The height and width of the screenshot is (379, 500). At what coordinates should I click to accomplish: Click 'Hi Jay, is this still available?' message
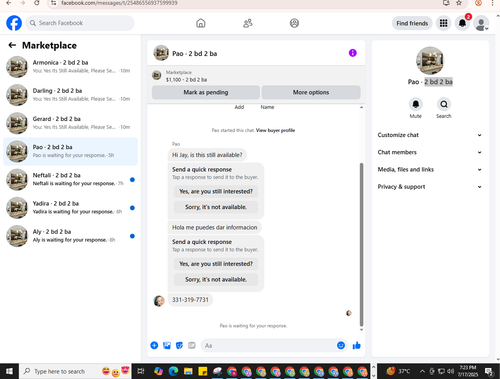207,155
